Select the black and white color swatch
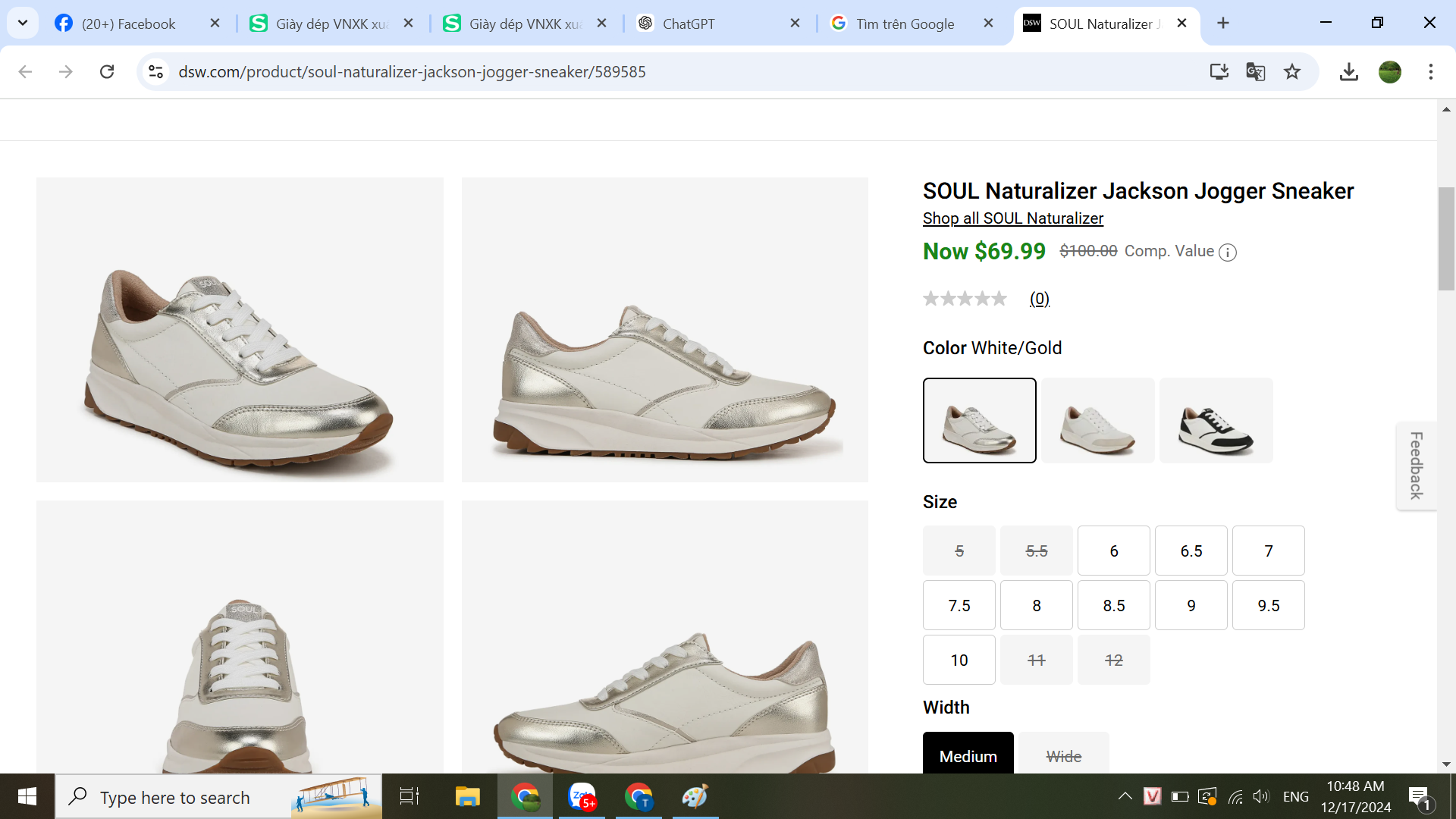 tap(1216, 421)
